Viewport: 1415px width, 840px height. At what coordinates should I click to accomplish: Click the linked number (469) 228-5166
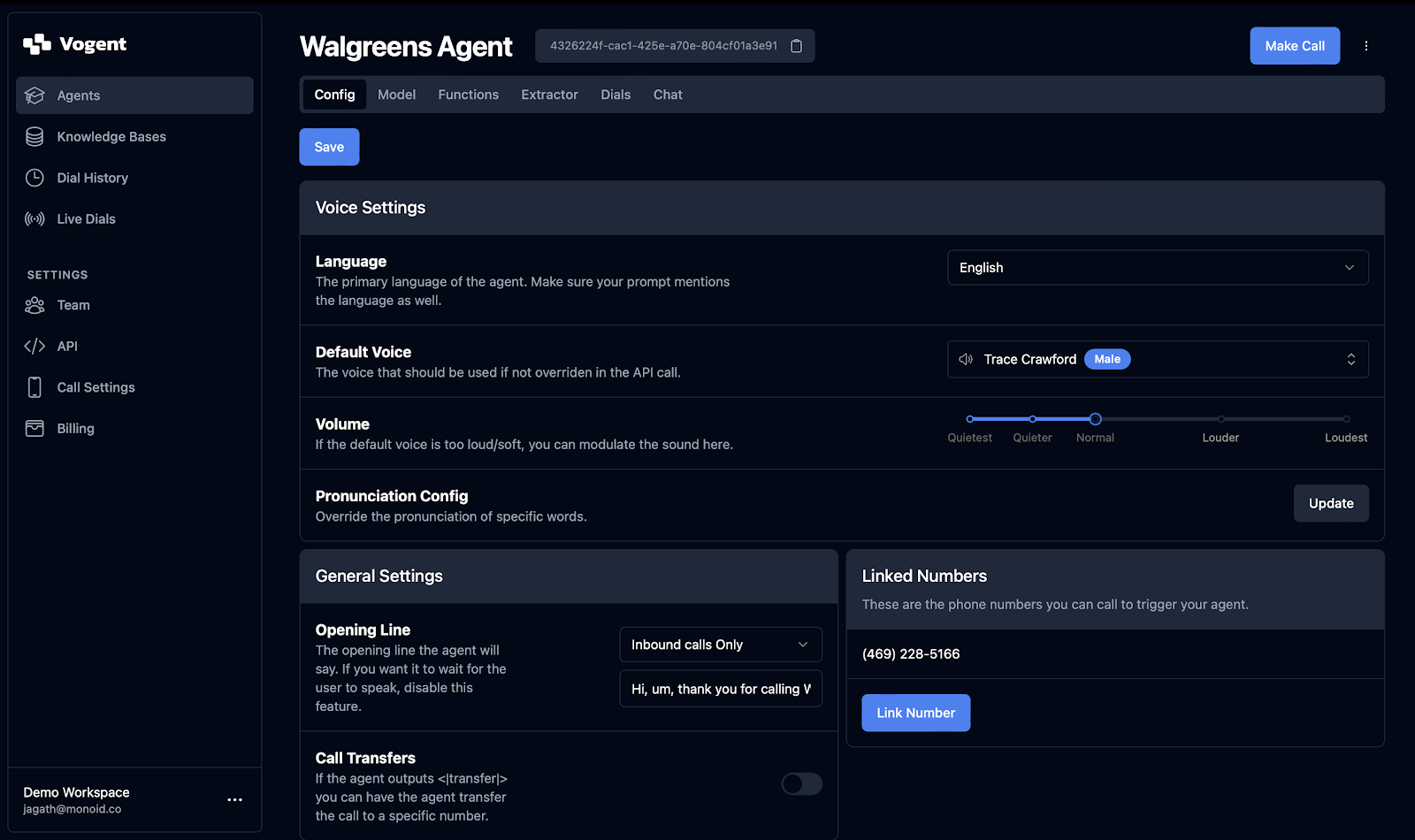pos(911,654)
